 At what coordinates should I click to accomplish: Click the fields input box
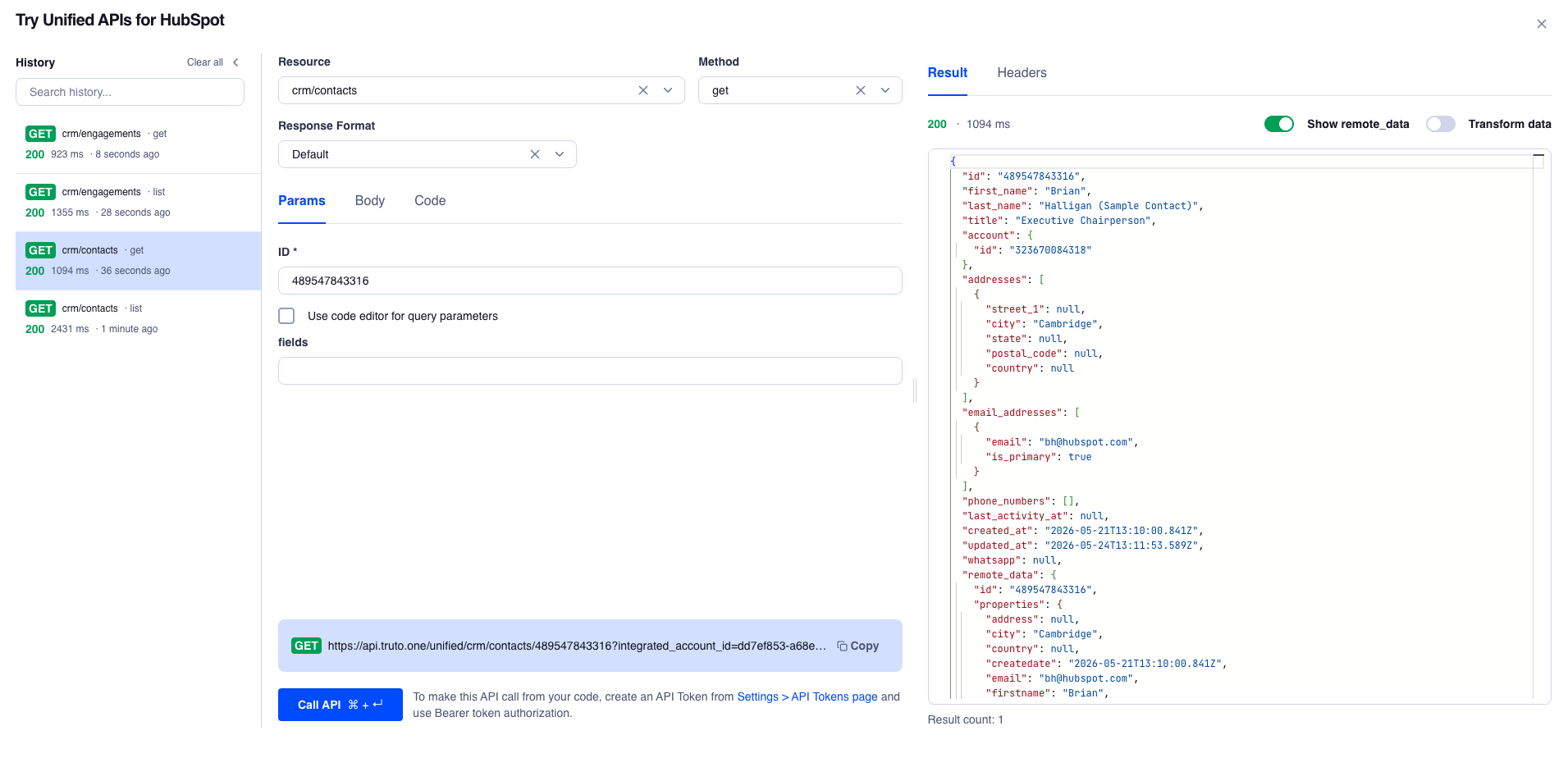(590, 371)
